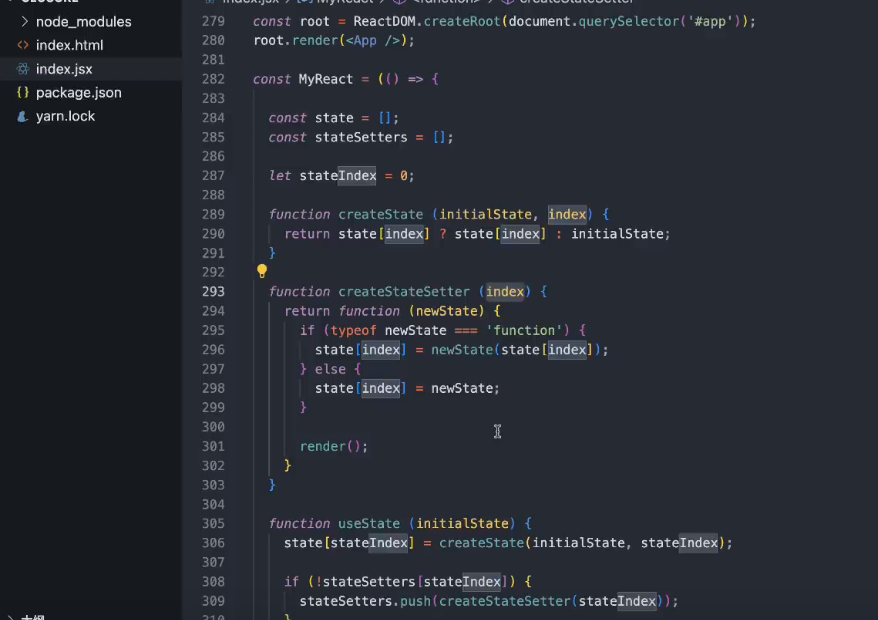Click the else keyword on line 297

point(330,369)
